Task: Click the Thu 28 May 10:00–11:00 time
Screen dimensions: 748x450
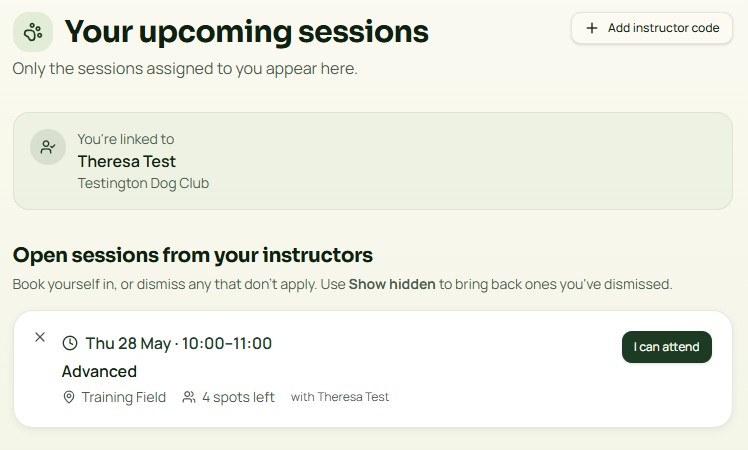Action: click(x=178, y=343)
